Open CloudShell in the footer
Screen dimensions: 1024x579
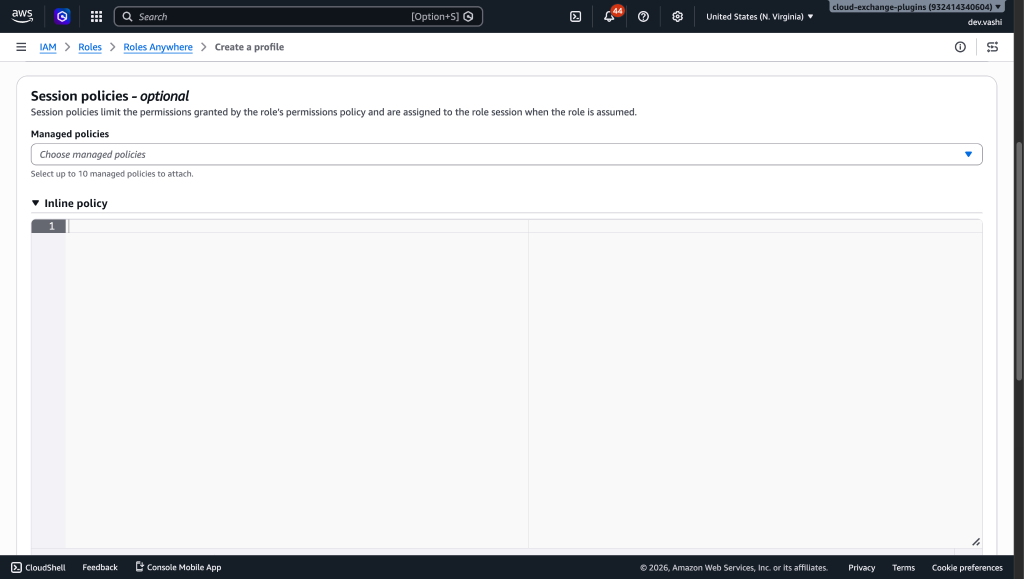[39, 567]
